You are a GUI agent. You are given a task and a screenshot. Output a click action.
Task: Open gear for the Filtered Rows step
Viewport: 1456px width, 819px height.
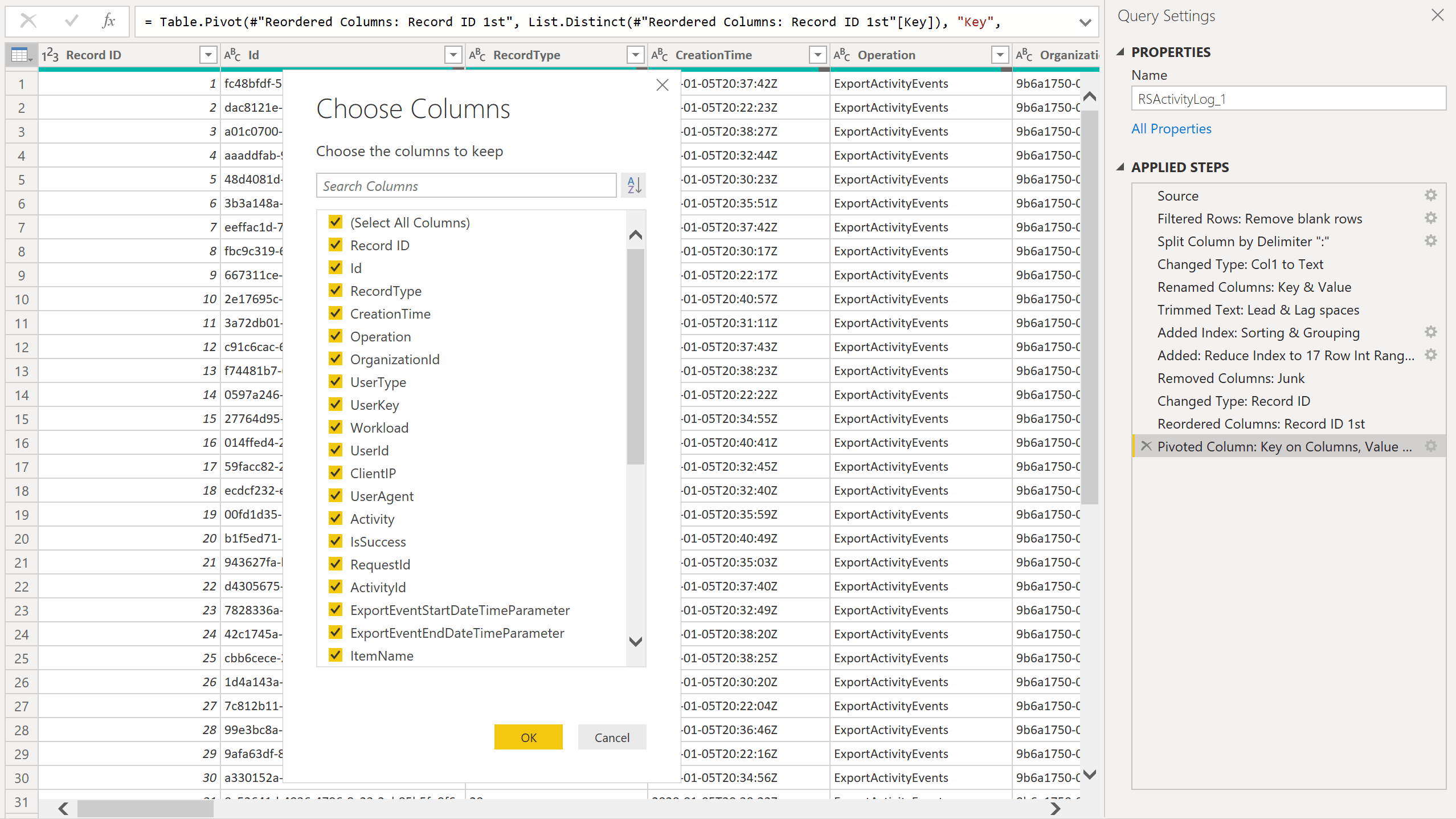pyautogui.click(x=1430, y=218)
